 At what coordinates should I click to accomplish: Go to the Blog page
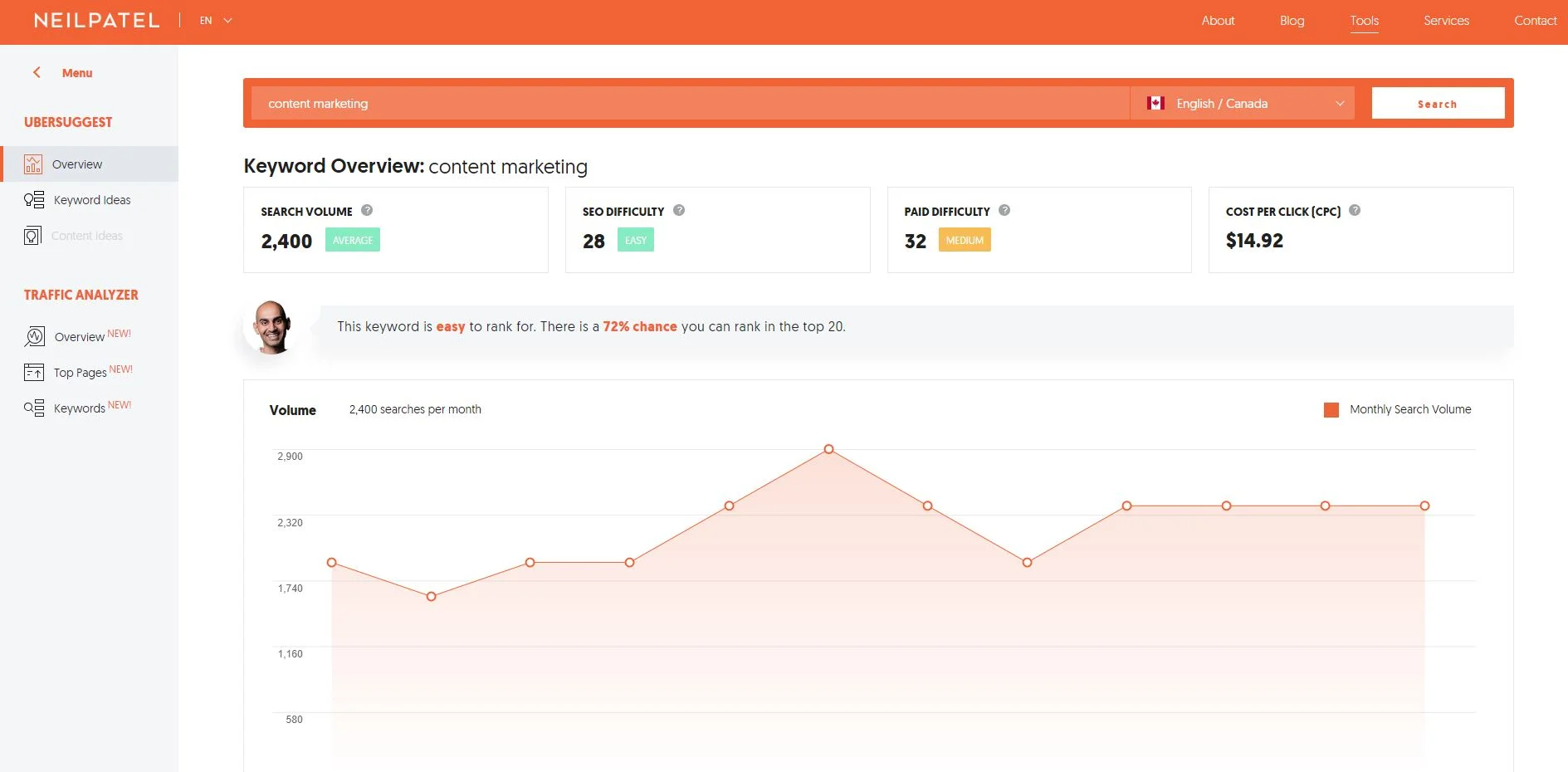point(1292,21)
